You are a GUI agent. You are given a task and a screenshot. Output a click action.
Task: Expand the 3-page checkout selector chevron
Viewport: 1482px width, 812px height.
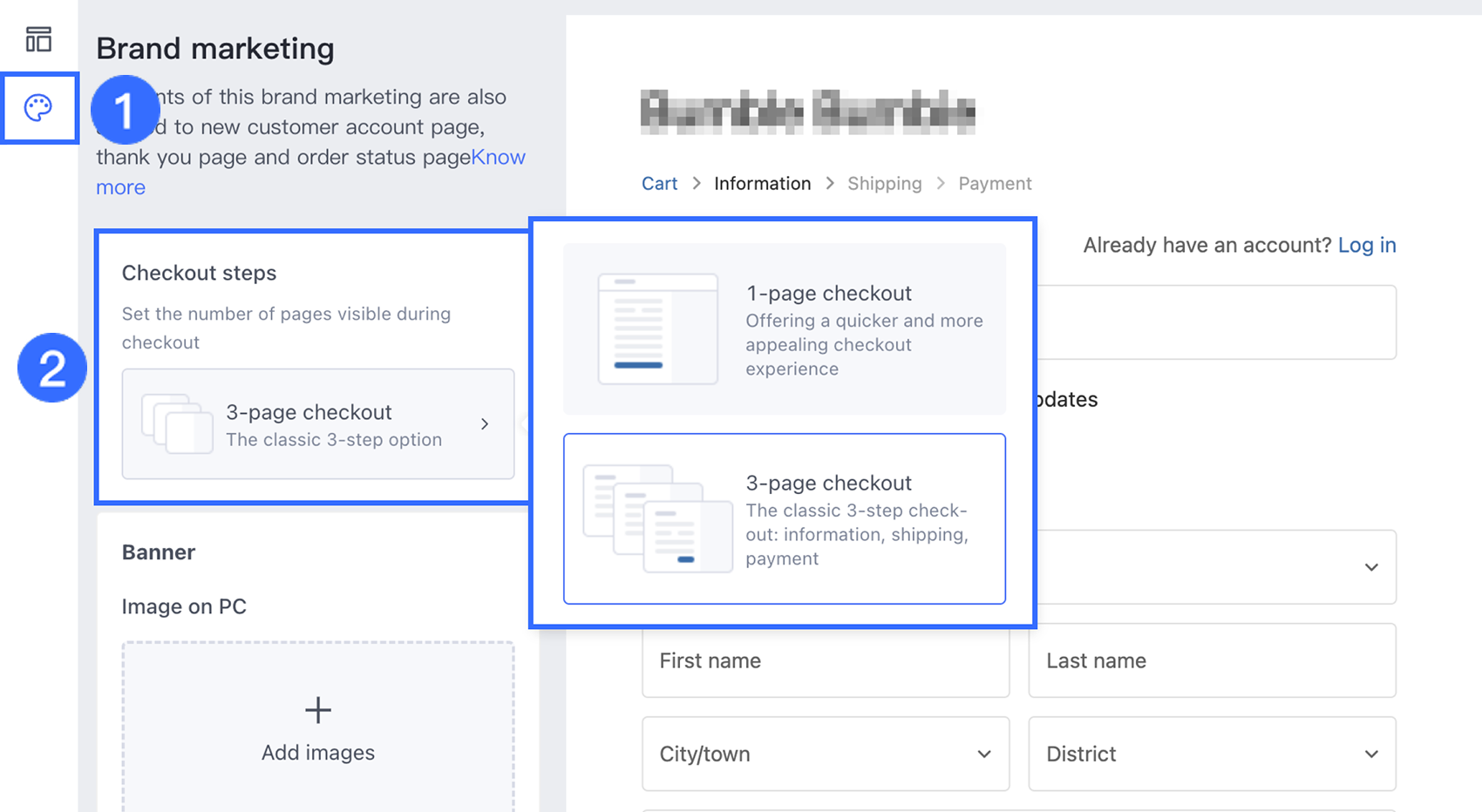click(486, 424)
